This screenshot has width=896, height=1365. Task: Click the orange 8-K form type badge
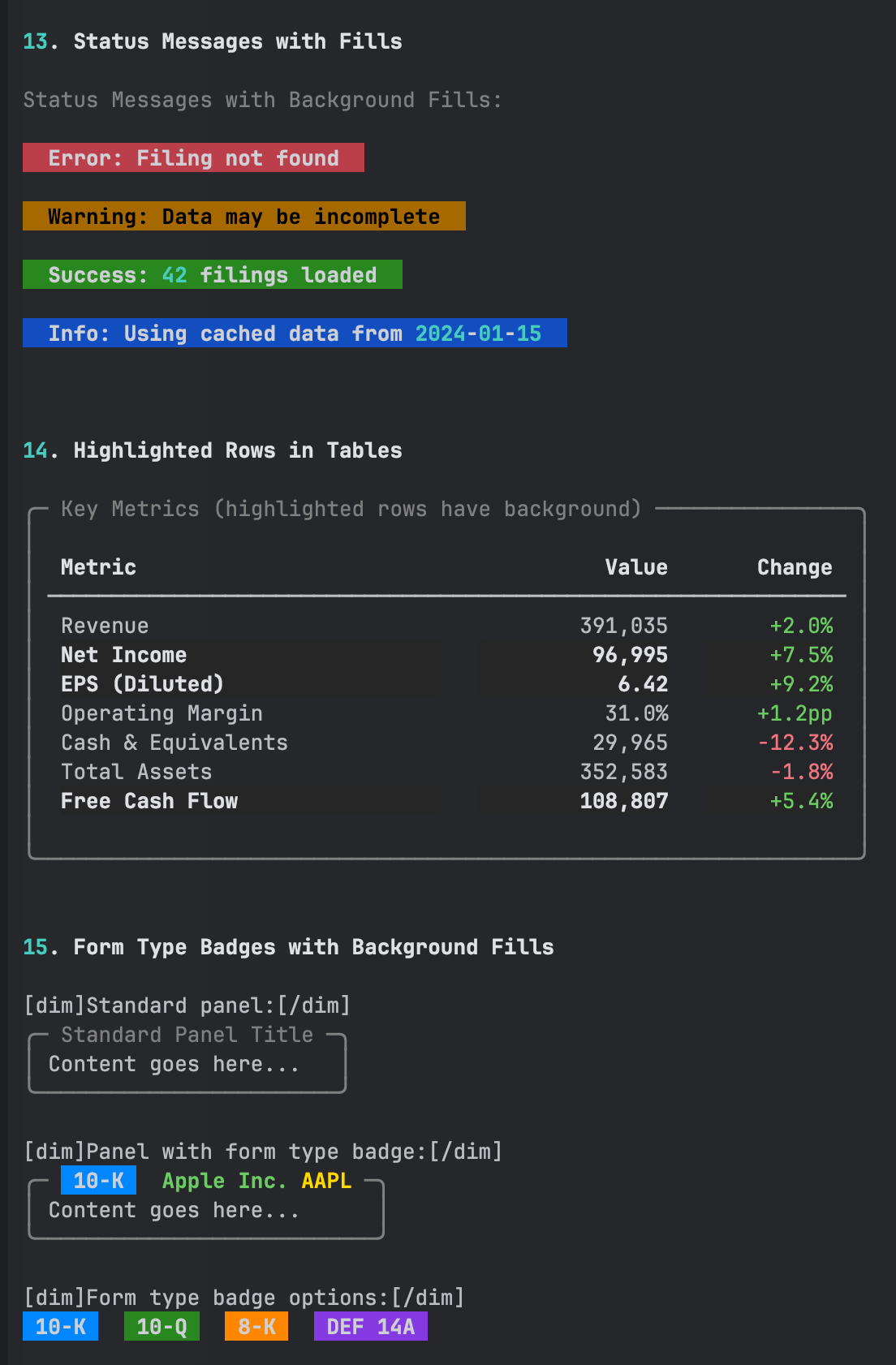click(x=256, y=1327)
